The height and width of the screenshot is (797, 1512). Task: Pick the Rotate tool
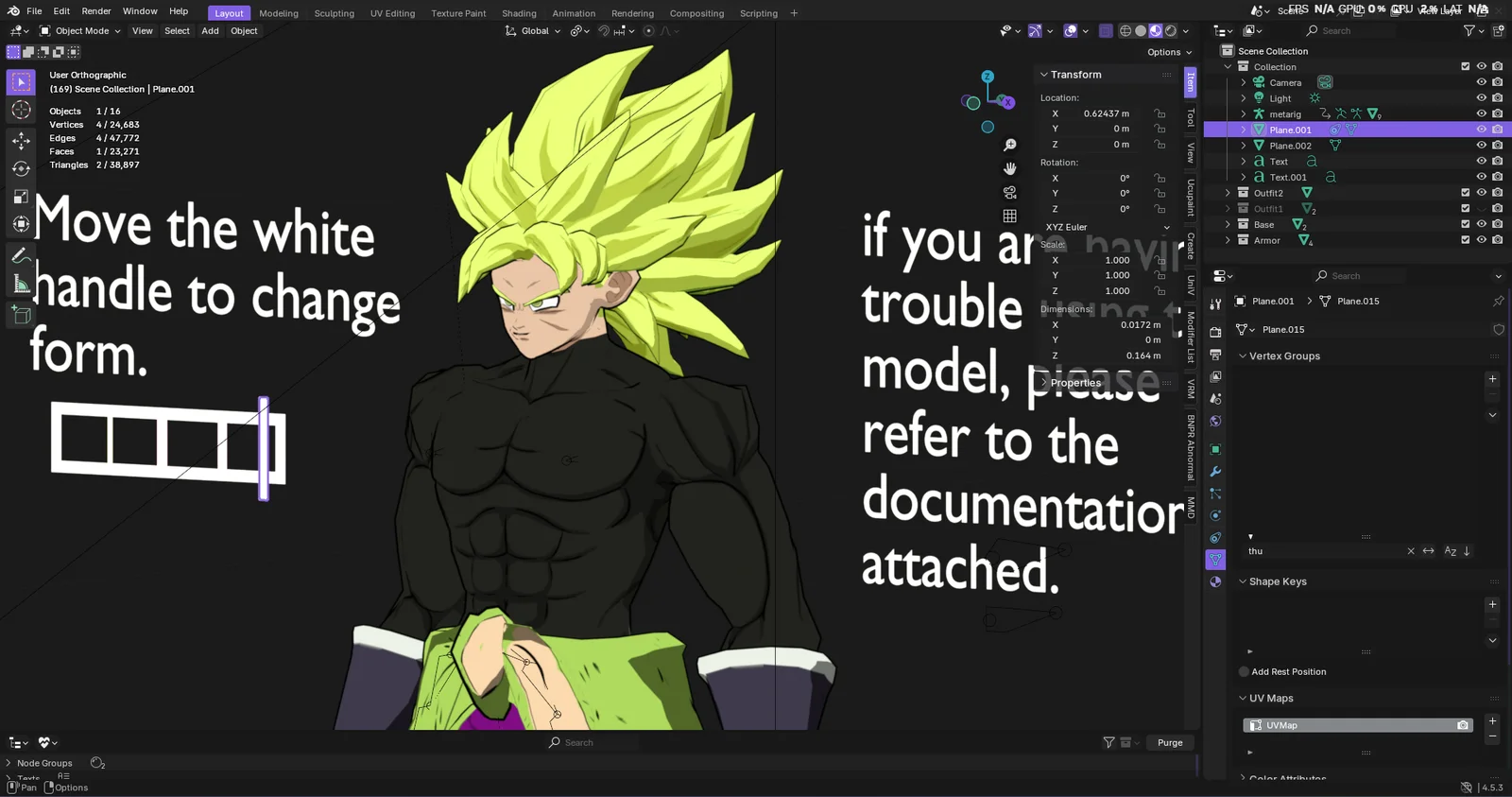pos(21,169)
